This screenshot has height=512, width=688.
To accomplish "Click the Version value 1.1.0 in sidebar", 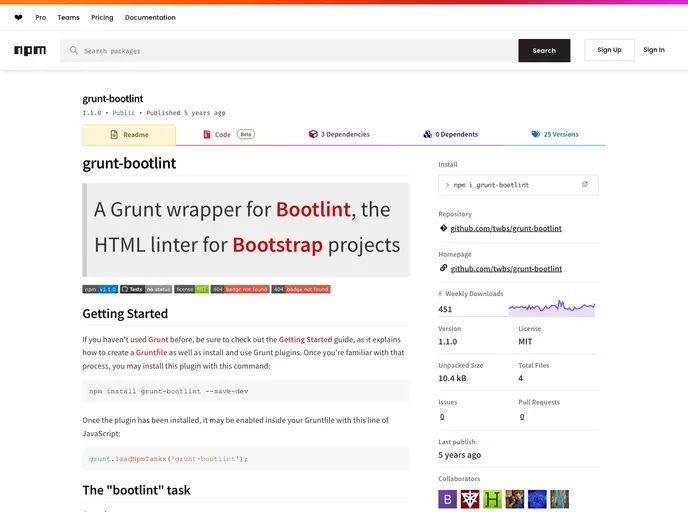I will click(x=448, y=341).
